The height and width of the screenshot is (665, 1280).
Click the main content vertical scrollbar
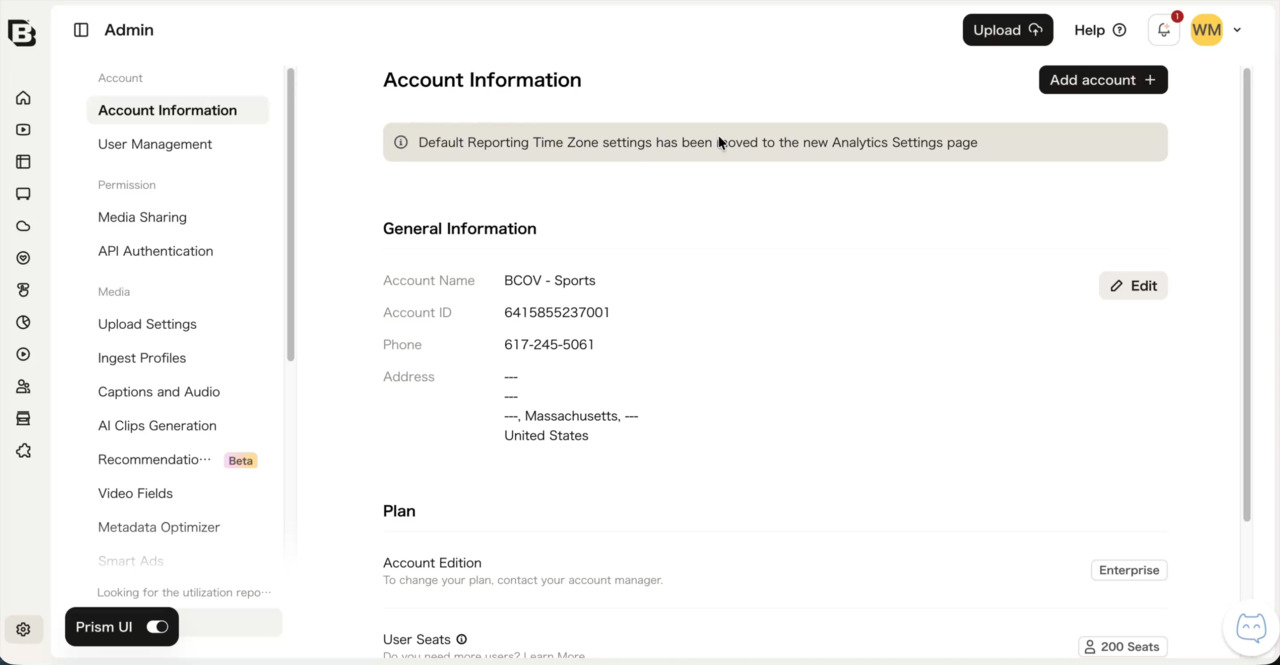click(1247, 295)
